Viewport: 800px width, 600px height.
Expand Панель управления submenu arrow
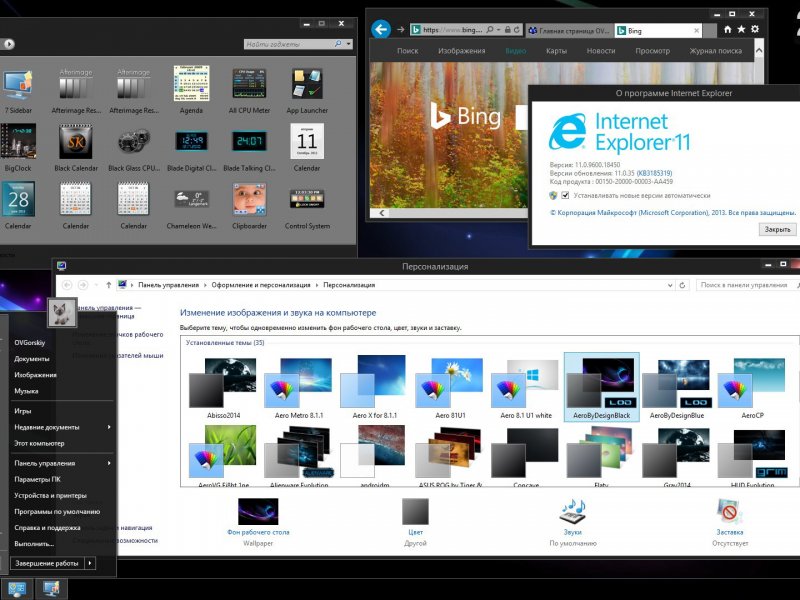[109, 463]
